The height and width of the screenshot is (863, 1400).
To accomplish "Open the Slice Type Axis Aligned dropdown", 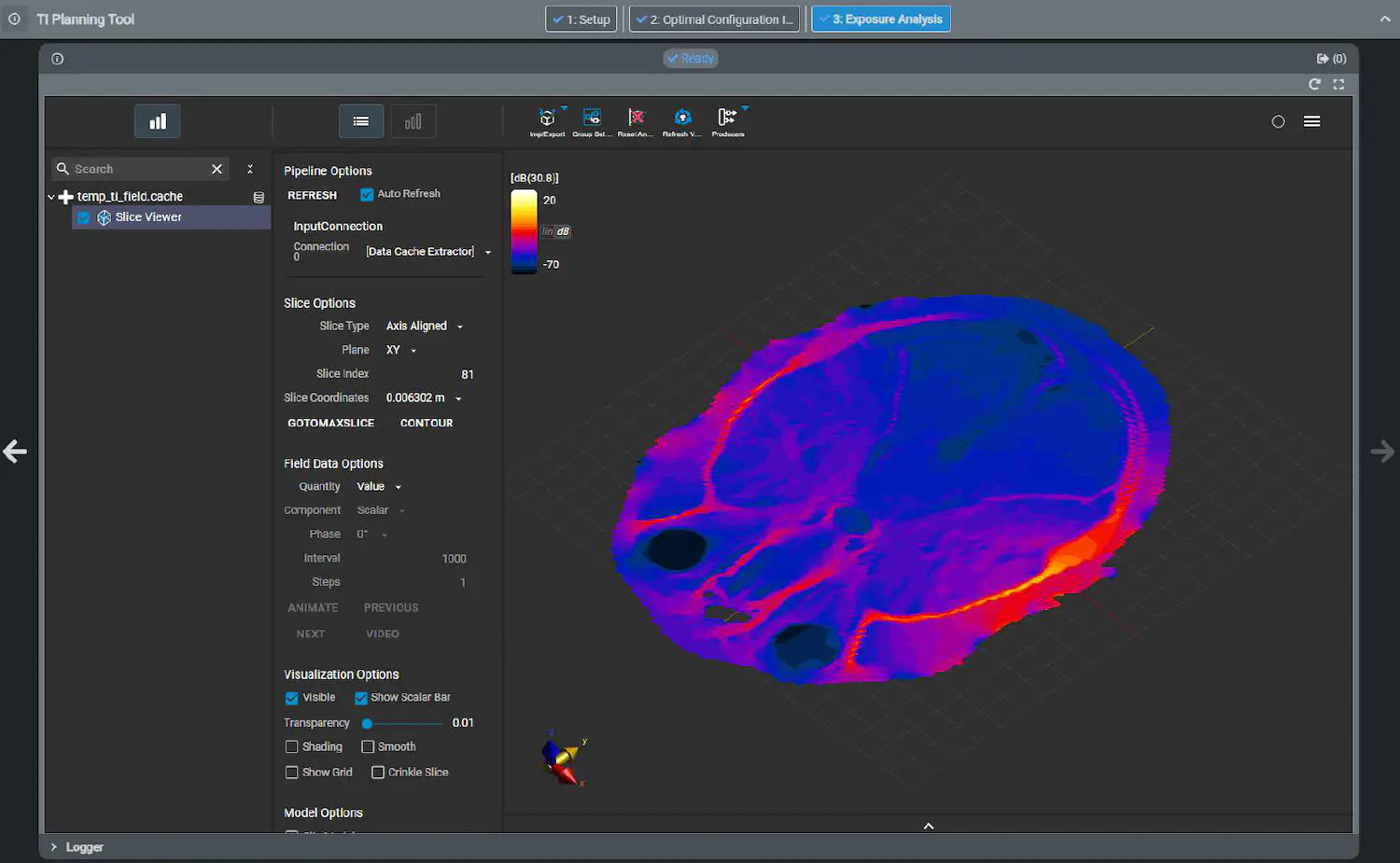I will (x=424, y=327).
